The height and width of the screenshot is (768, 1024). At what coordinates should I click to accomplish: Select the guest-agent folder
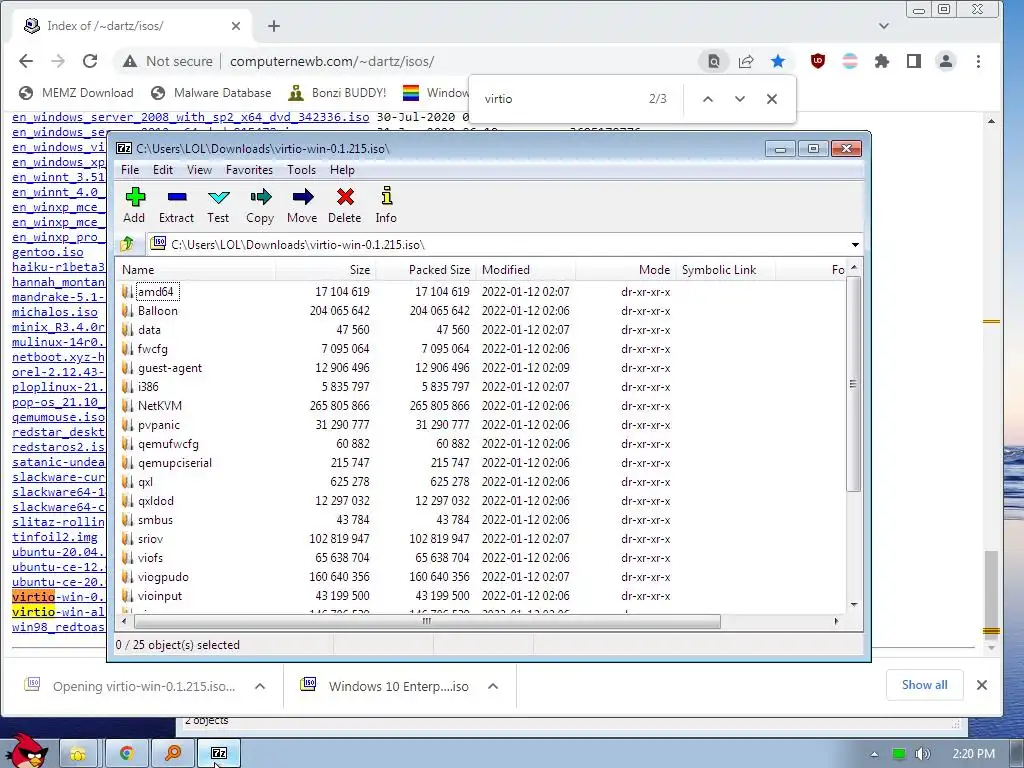point(170,368)
